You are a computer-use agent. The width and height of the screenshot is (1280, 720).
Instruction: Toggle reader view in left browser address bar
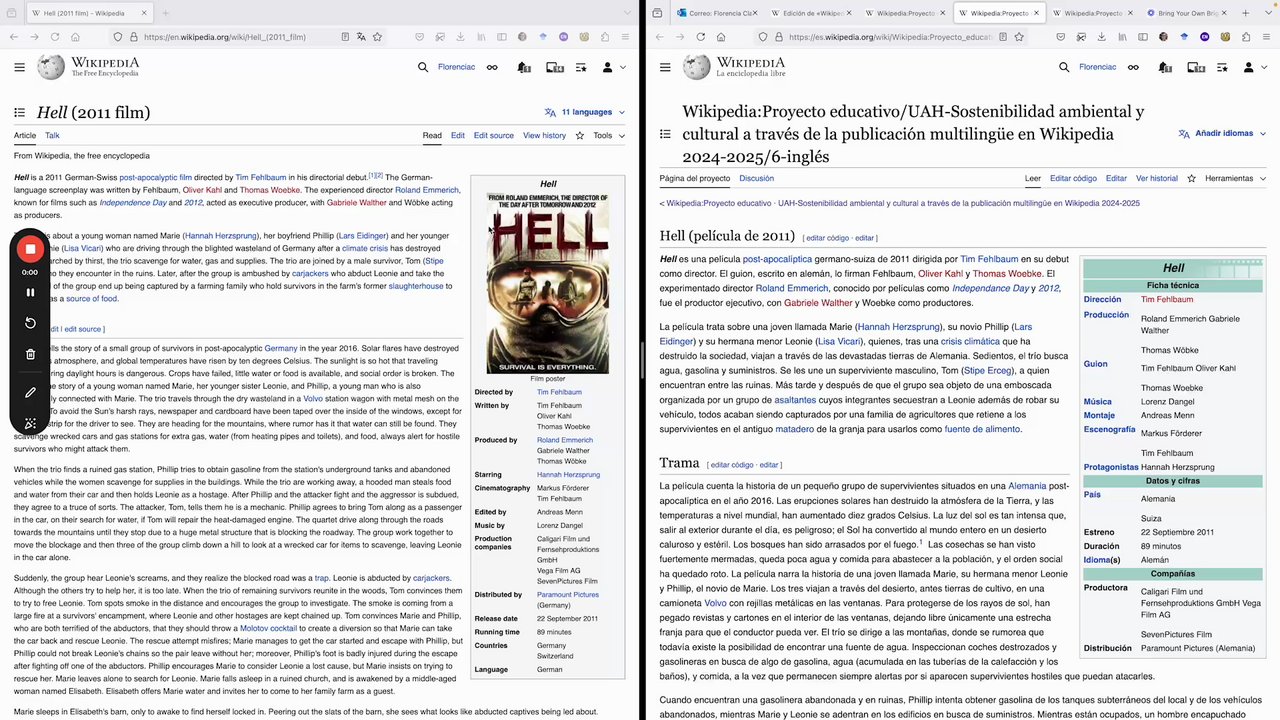click(x=345, y=37)
